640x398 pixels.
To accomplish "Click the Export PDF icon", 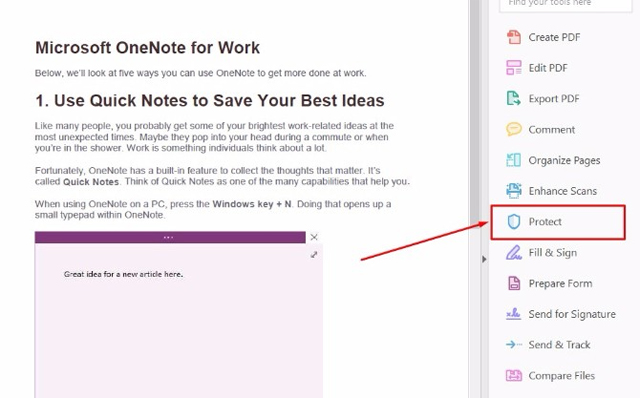I will (513, 98).
